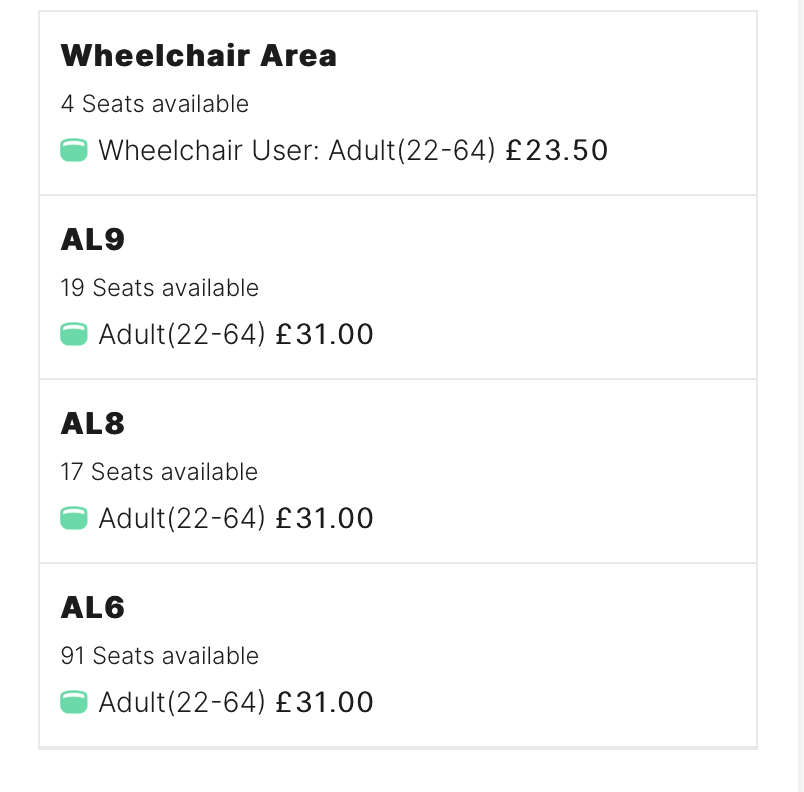This screenshot has width=804, height=792.
Task: Click the £31.00 price in AL9 row
Action: (x=325, y=334)
